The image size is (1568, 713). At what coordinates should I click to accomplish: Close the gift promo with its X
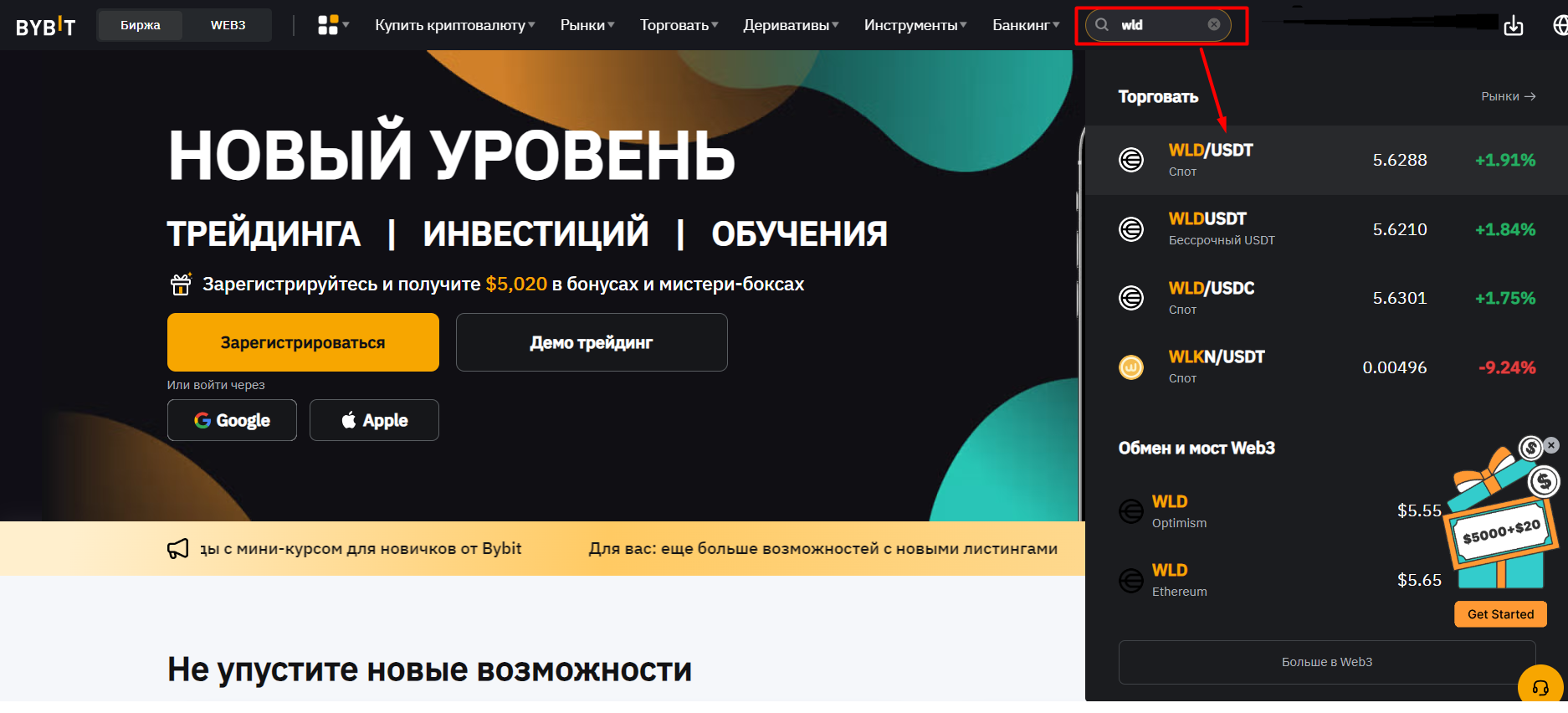(1551, 445)
